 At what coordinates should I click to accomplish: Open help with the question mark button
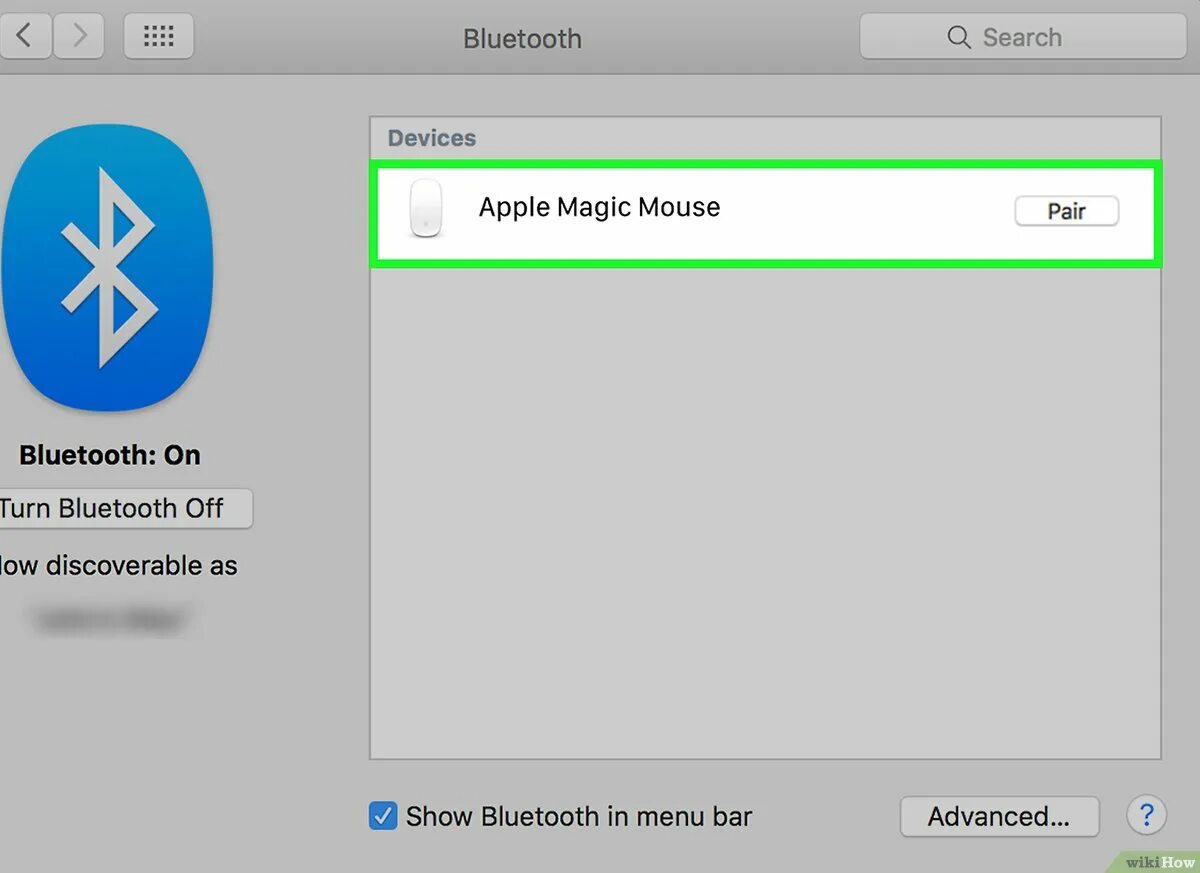(1146, 815)
